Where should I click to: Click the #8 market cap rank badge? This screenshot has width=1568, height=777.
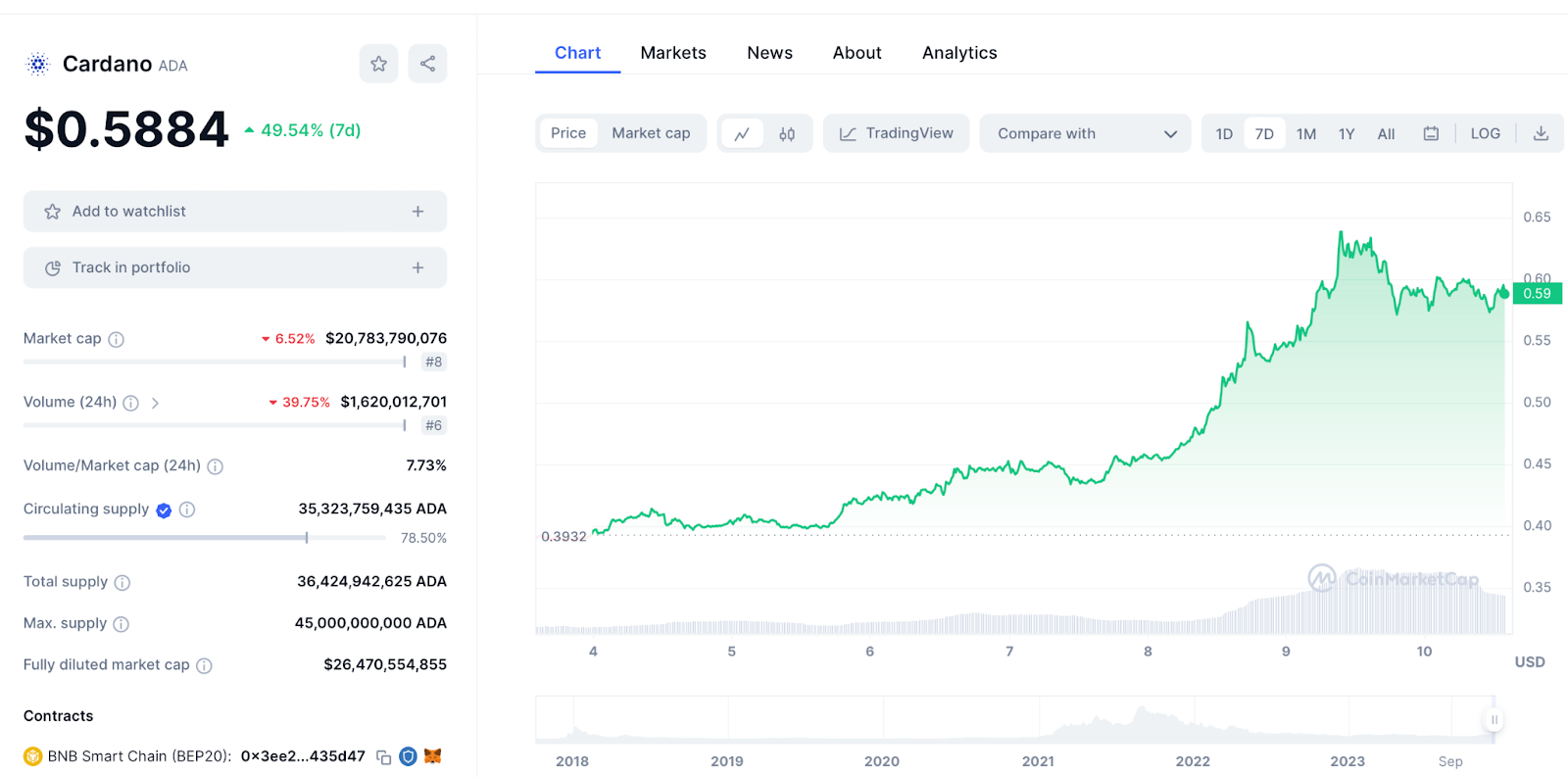(433, 362)
